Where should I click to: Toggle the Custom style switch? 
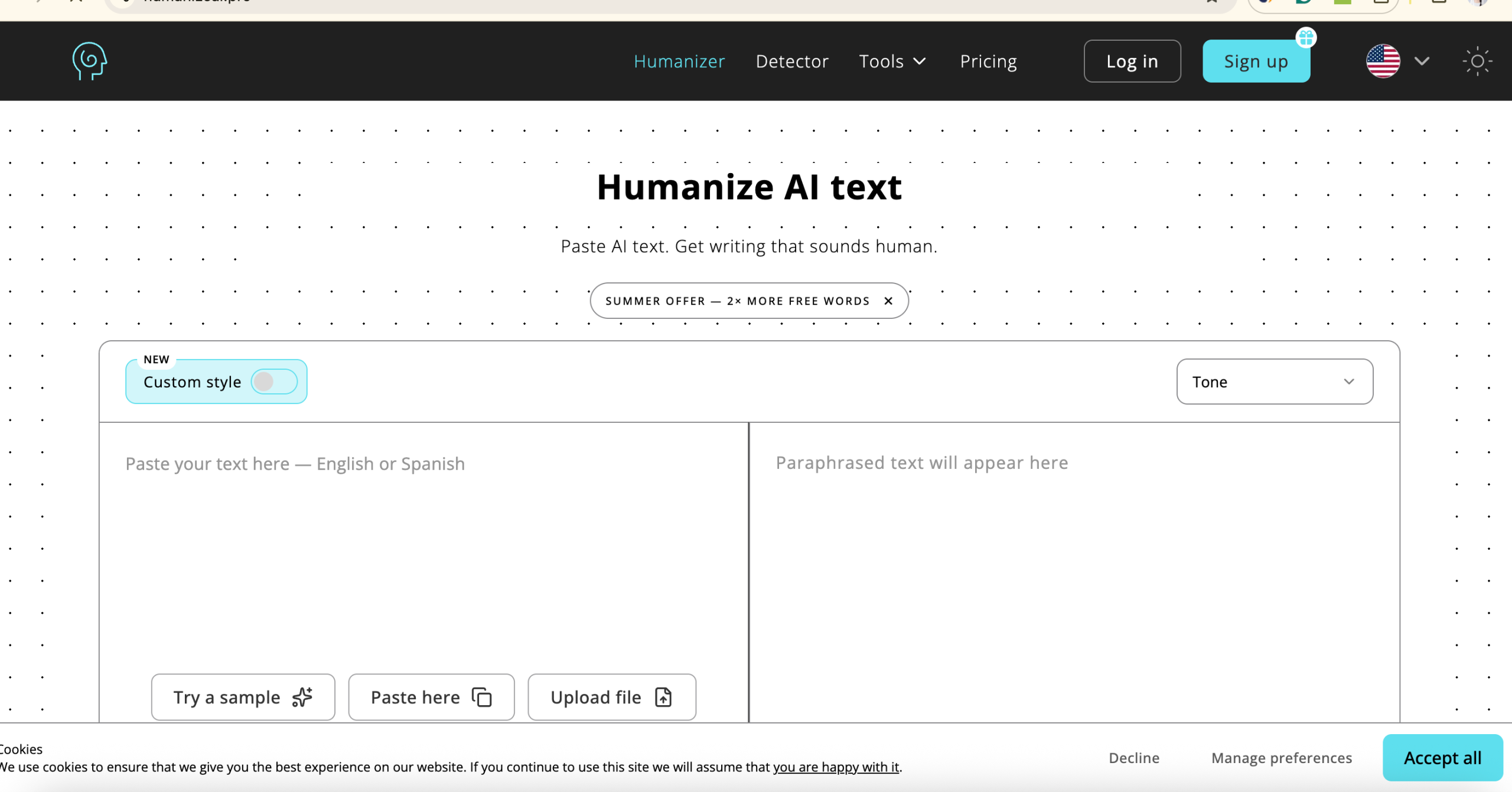274,382
